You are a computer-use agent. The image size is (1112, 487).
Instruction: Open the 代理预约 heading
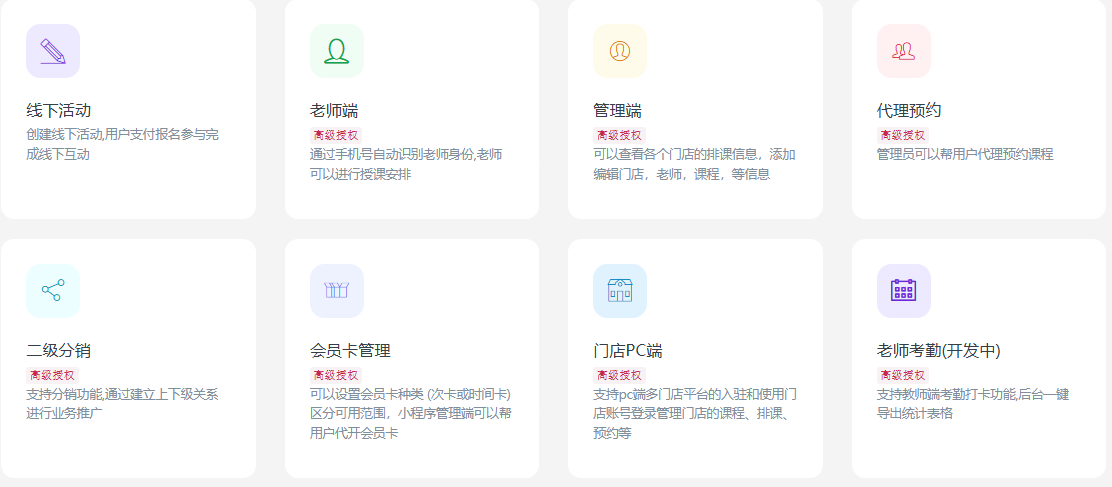click(909, 110)
